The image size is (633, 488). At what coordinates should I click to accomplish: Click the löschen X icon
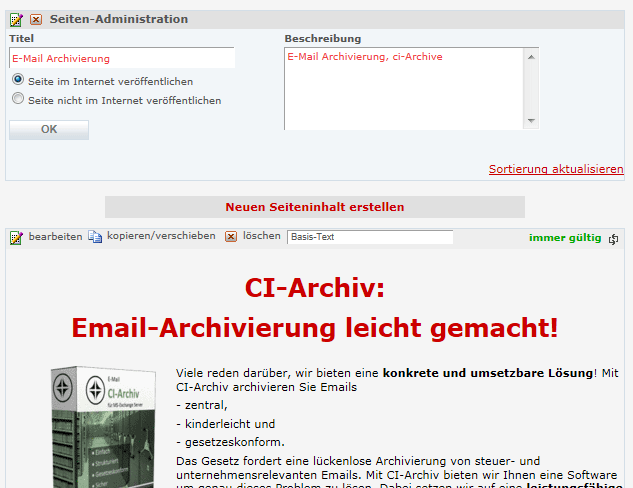pyautogui.click(x=231, y=237)
